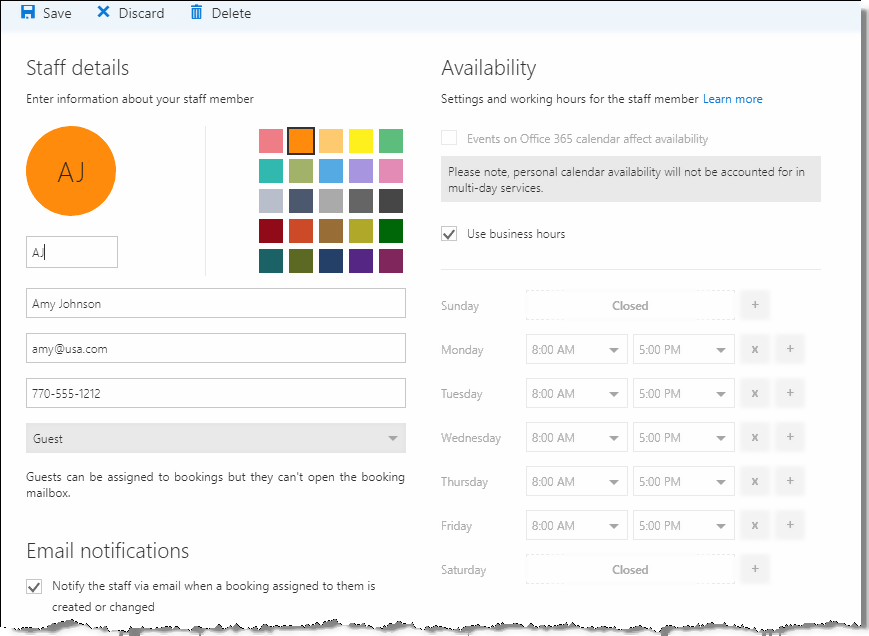Pick the yellow color swatch
The height and width of the screenshot is (636, 869).
coord(361,140)
